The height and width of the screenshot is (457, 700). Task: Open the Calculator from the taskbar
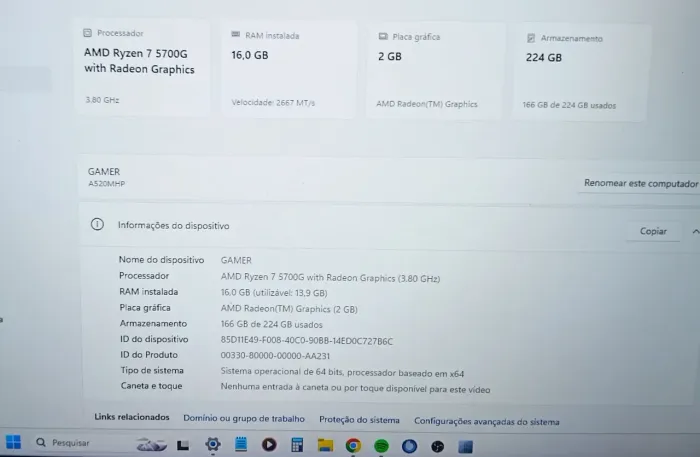297,445
